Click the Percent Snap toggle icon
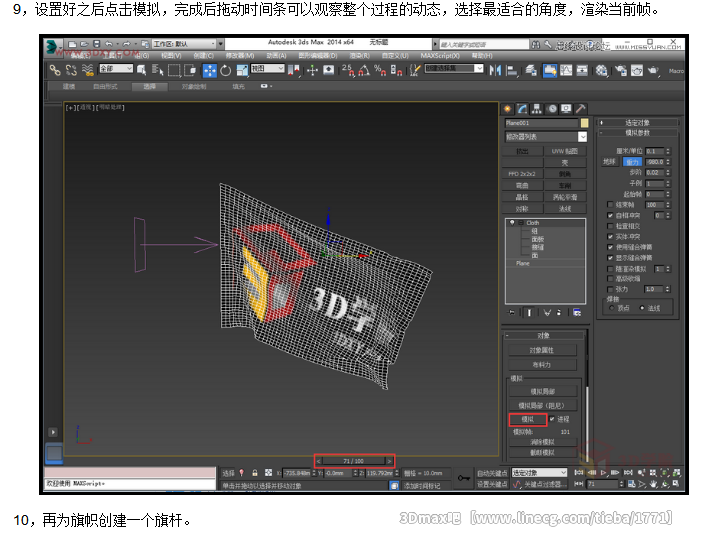The width and height of the screenshot is (712, 537). (380, 70)
